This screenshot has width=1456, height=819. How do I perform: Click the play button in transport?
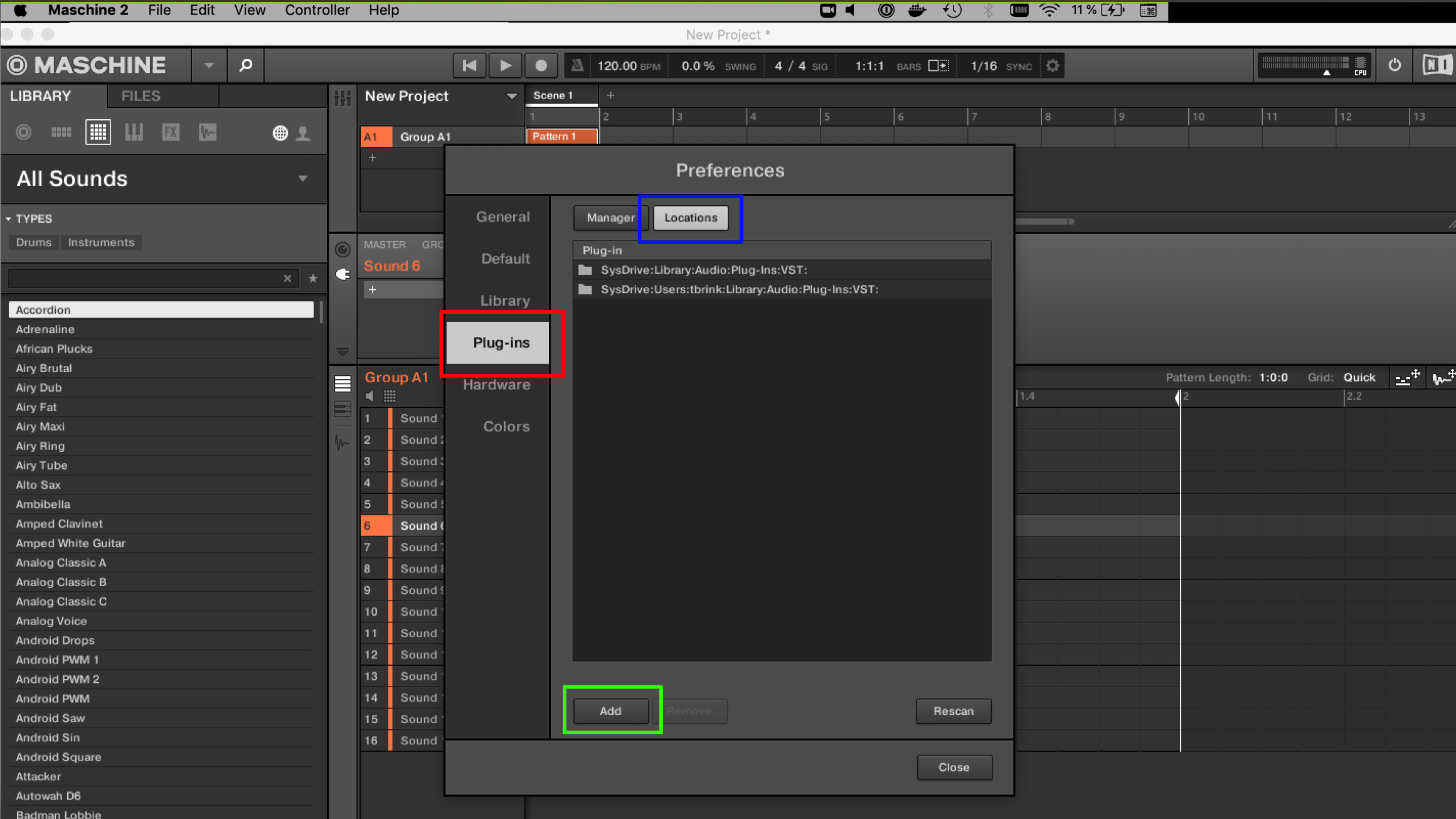pyautogui.click(x=505, y=65)
